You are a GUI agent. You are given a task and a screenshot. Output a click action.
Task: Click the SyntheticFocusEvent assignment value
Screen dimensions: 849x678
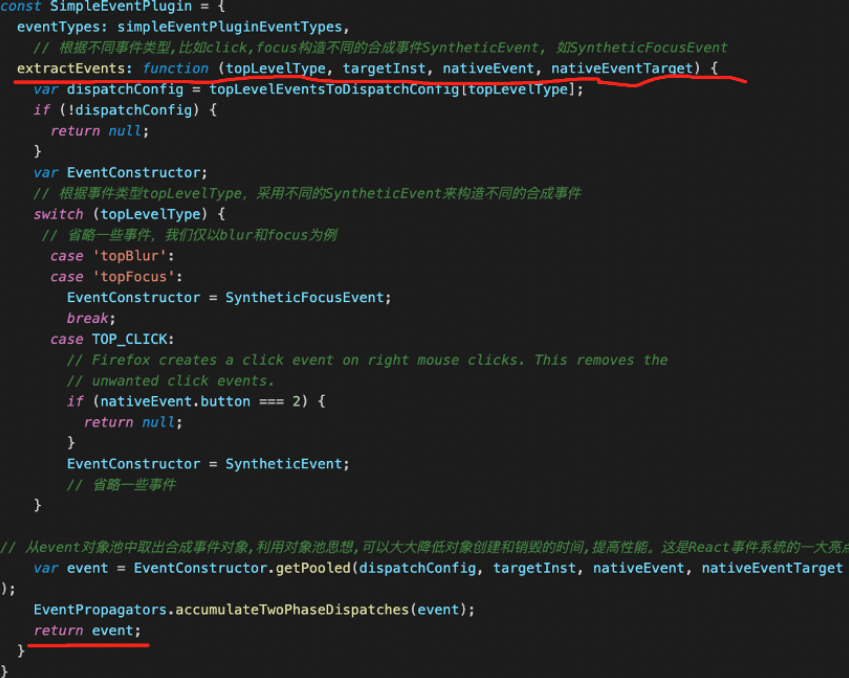304,298
